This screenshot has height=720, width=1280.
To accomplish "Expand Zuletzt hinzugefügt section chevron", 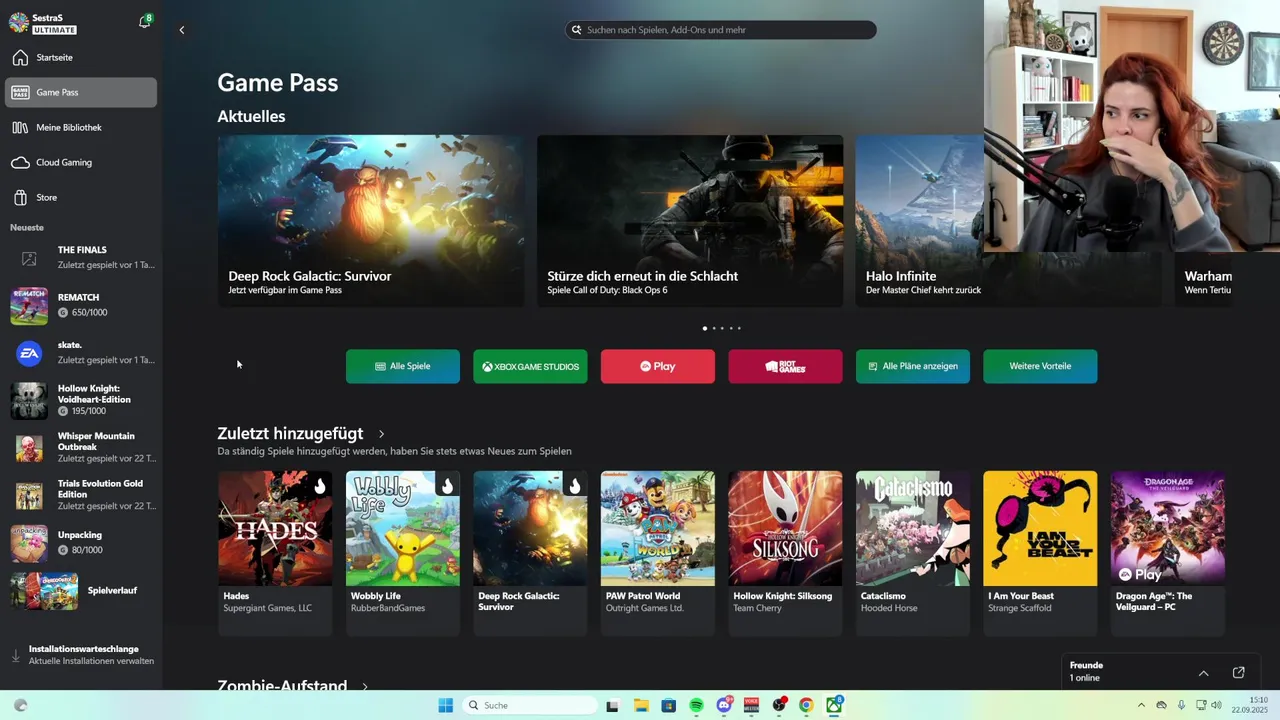I will click(381, 434).
